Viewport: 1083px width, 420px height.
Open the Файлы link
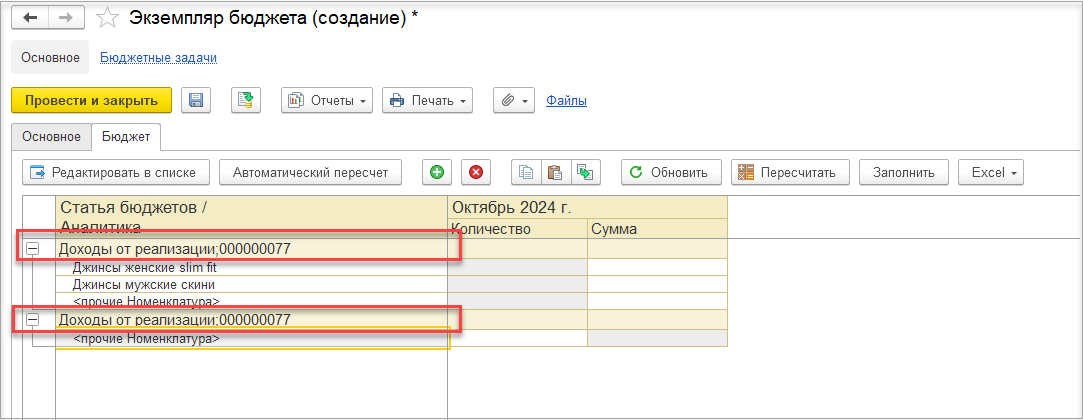(x=566, y=100)
